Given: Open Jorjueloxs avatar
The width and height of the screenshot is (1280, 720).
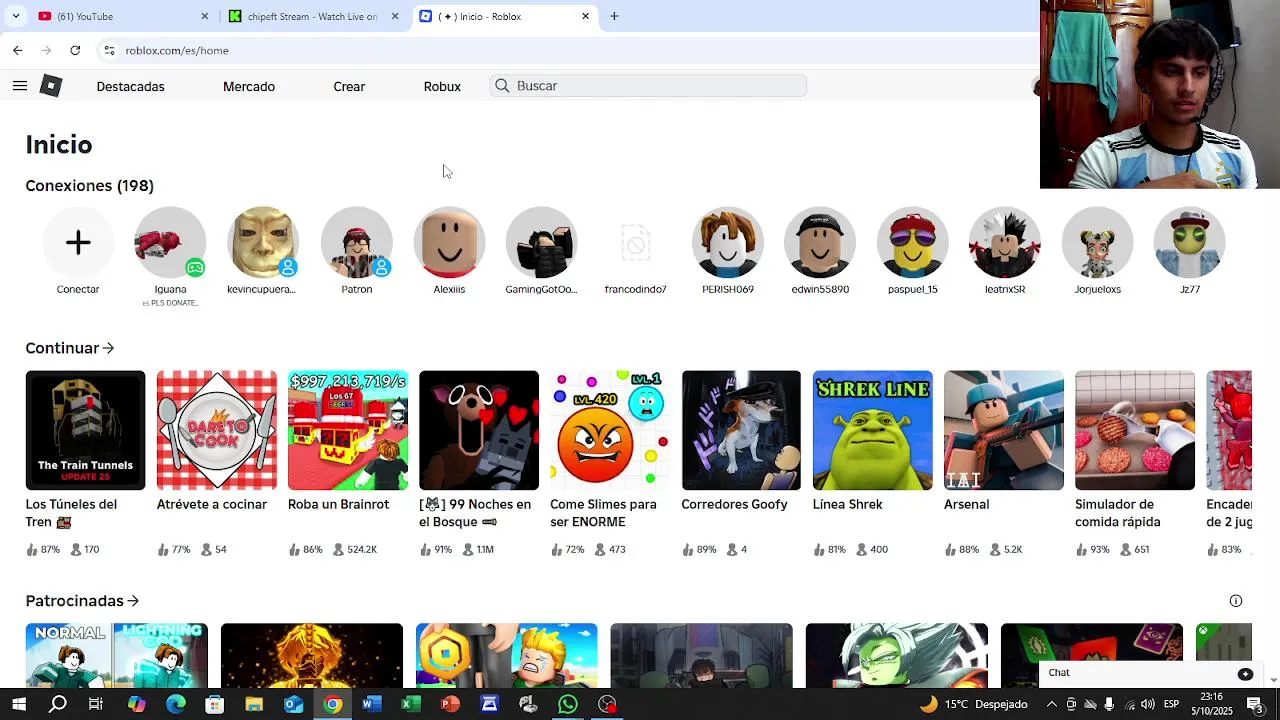Looking at the screenshot, I should pyautogui.click(x=1097, y=242).
